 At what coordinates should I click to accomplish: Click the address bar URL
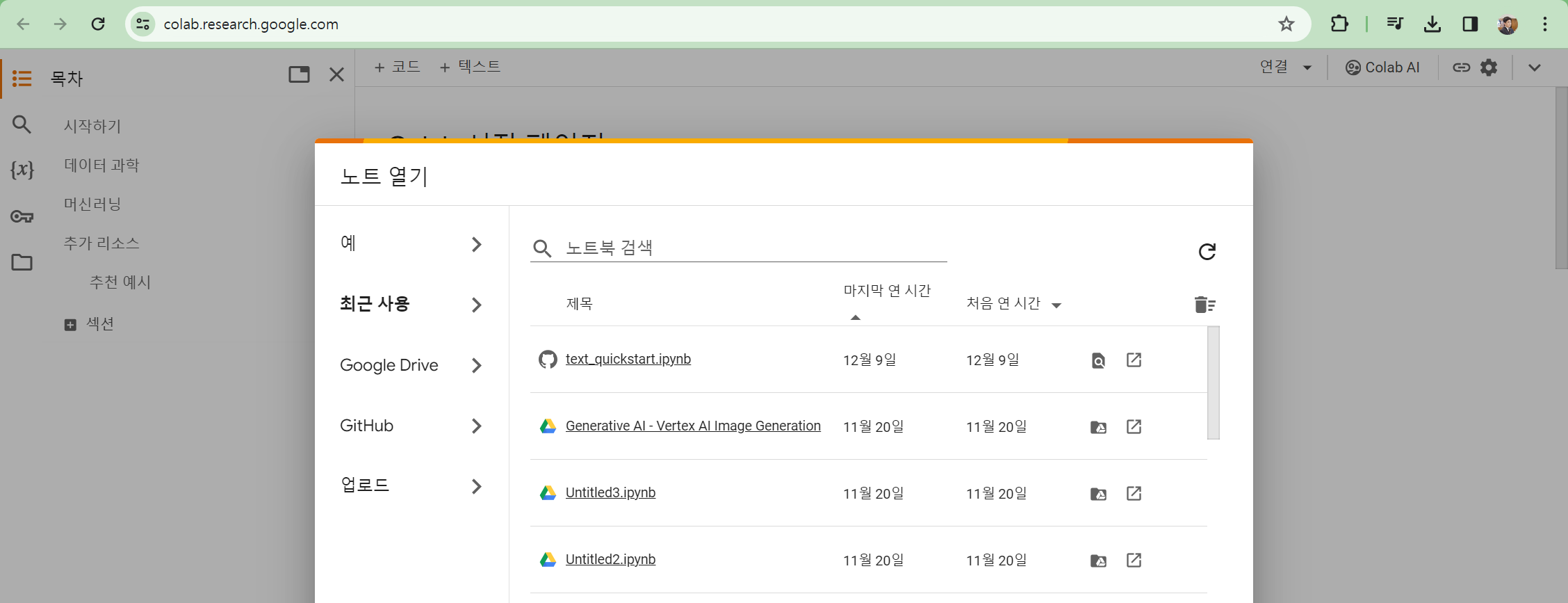pyautogui.click(x=251, y=24)
